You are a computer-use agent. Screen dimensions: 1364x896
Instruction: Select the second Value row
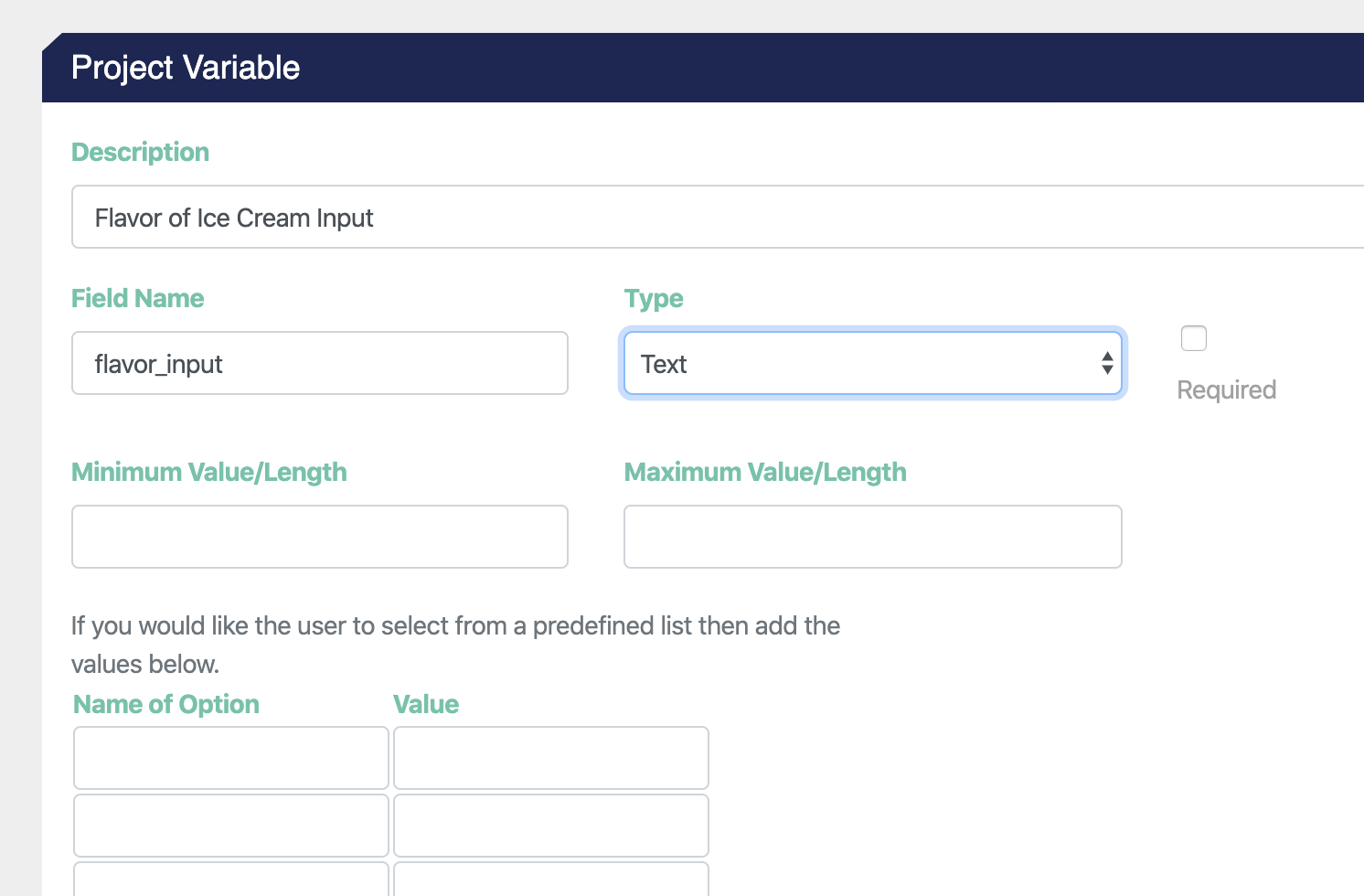pos(550,825)
